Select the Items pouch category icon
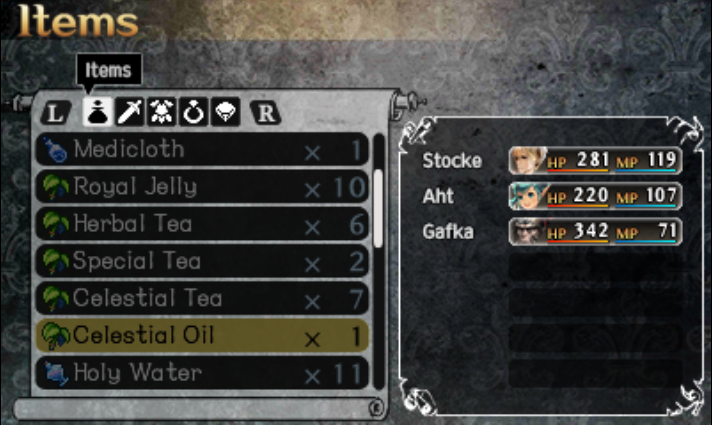 coord(98,112)
